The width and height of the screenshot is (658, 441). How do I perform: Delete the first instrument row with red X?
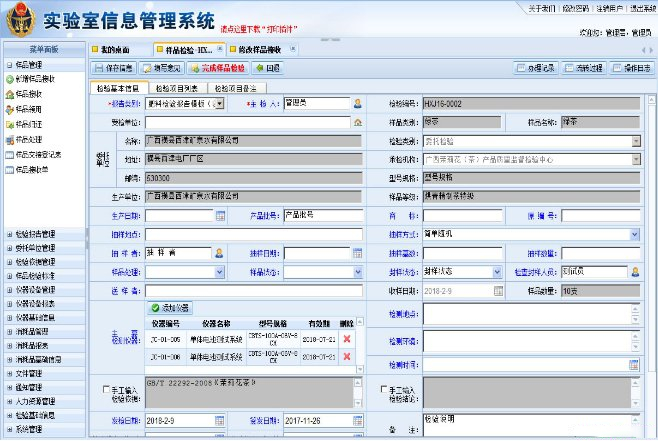[x=347, y=341]
